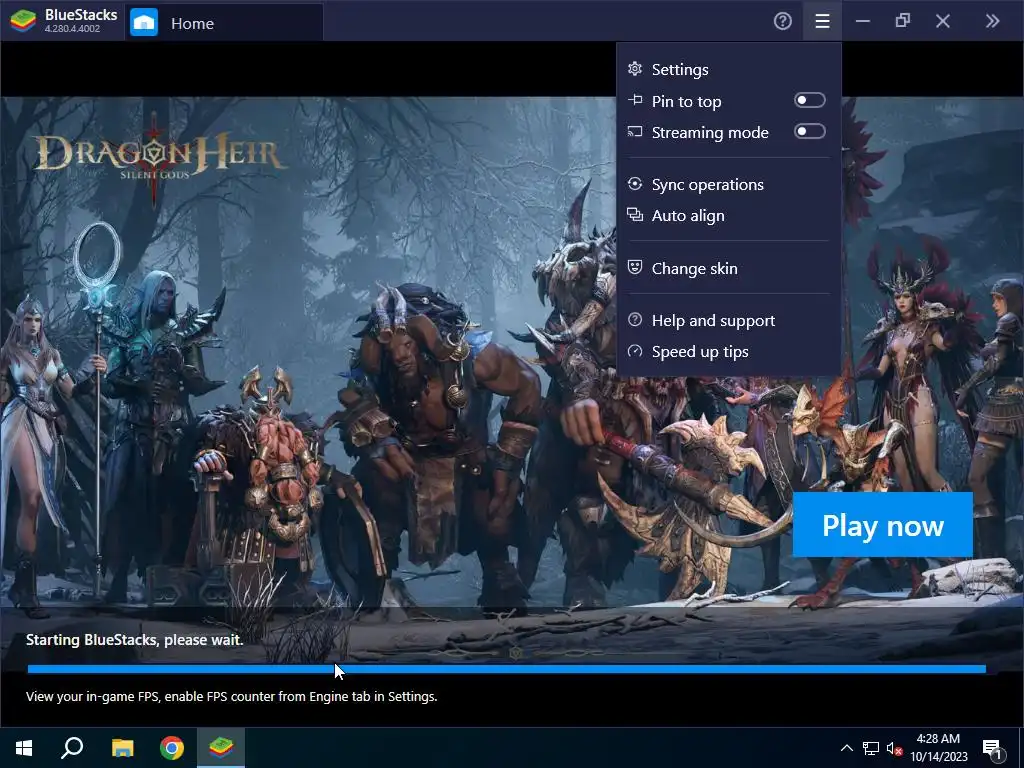Click the Dragonheir Silent Gods logo

click(x=159, y=157)
